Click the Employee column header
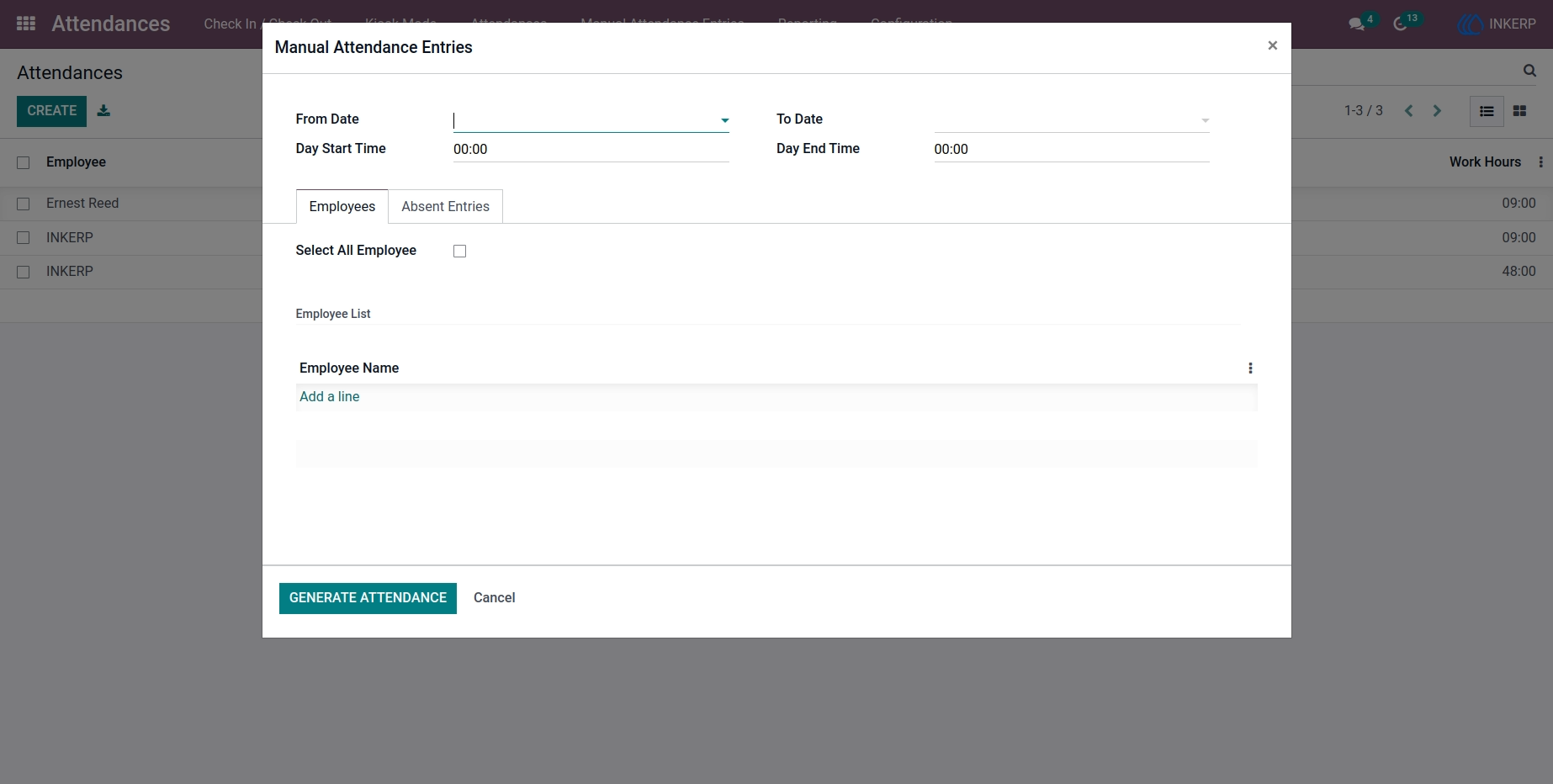1553x784 pixels. 76,162
